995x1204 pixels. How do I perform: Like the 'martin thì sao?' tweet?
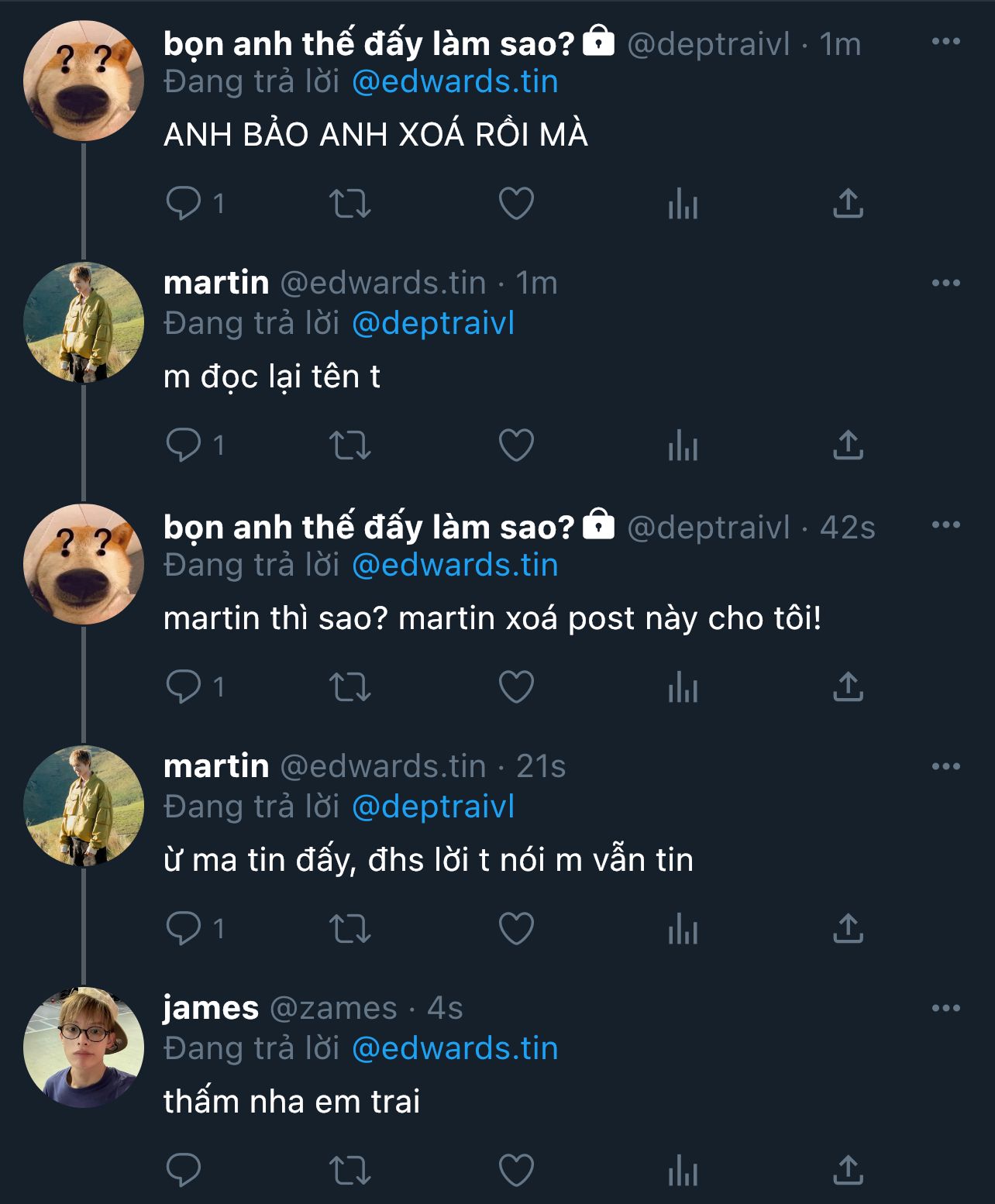[516, 687]
